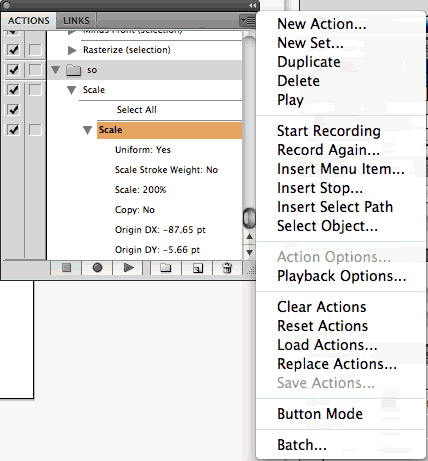Expand the Rasterize (selection) action

(72, 50)
